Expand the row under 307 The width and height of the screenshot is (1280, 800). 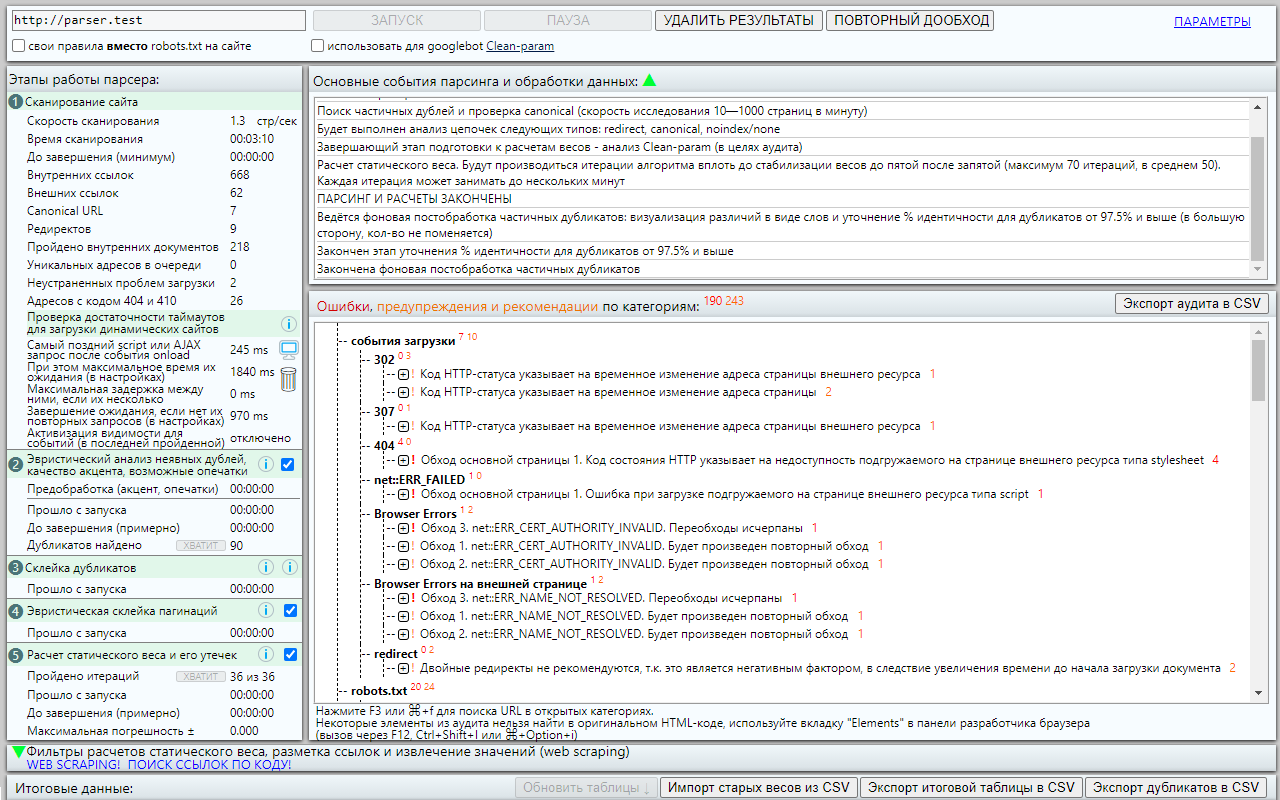[x=403, y=426]
